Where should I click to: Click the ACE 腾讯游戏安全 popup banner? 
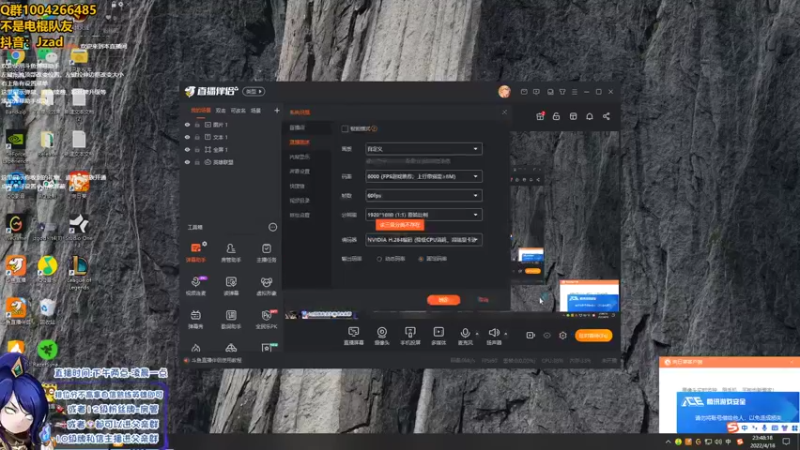(738, 411)
